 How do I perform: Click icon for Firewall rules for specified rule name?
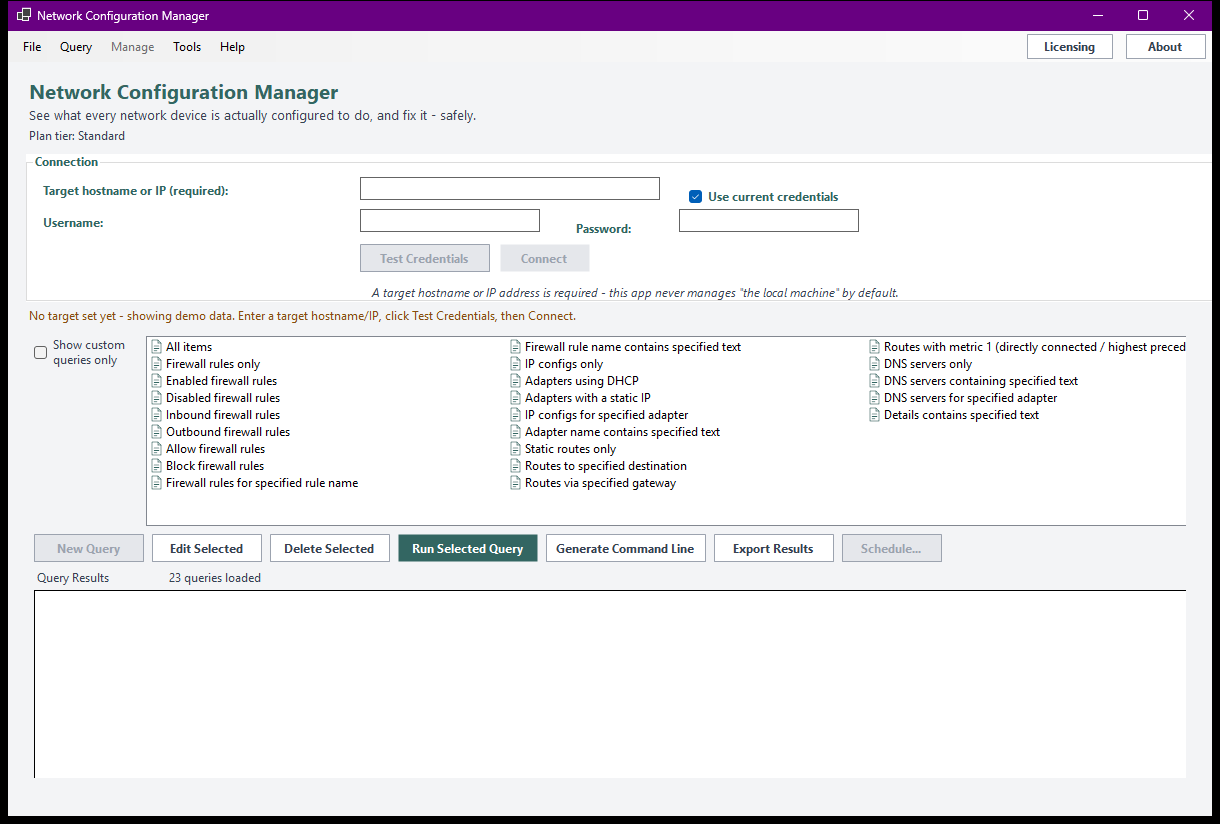tap(156, 483)
